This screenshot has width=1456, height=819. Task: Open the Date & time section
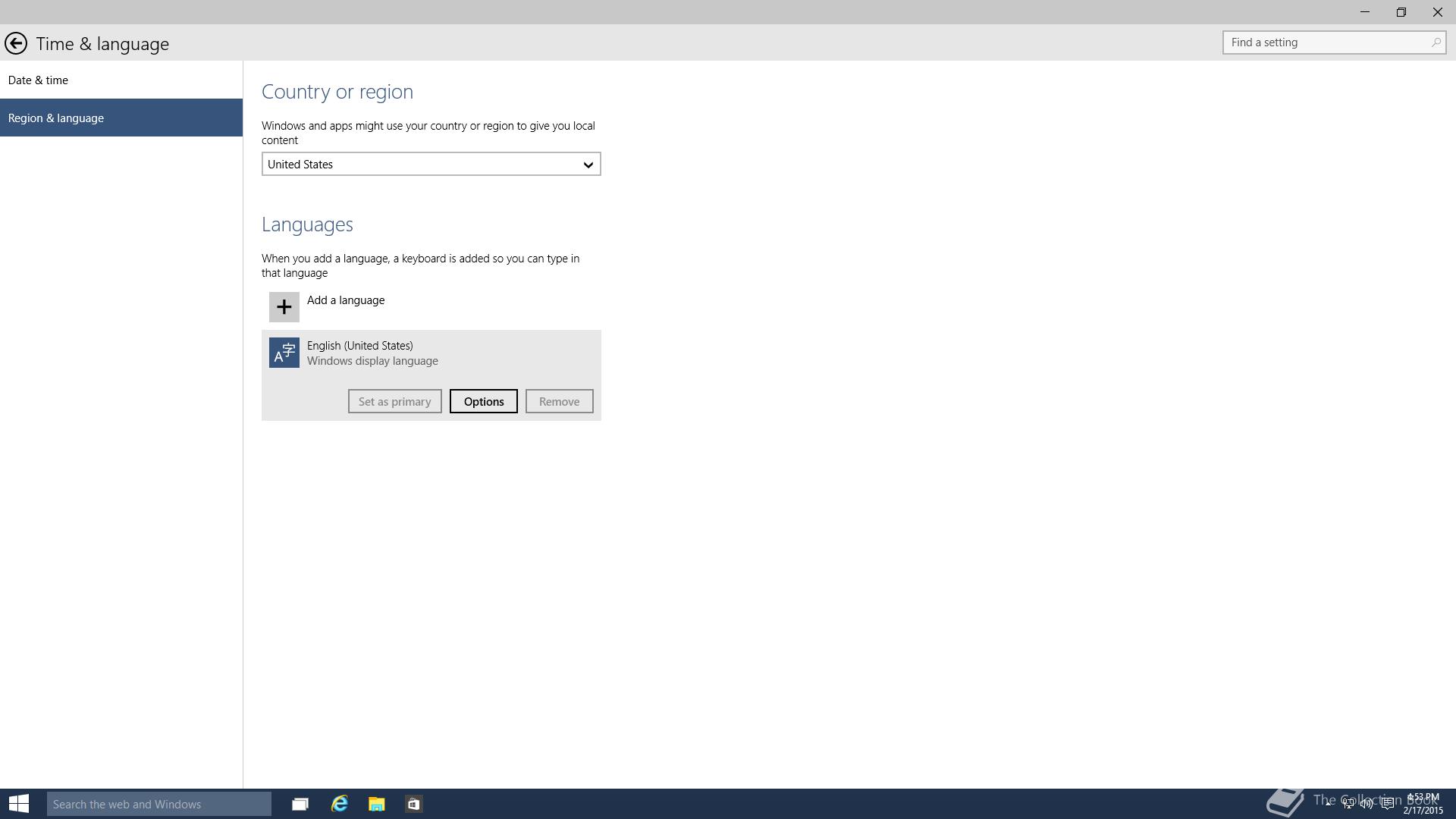121,80
